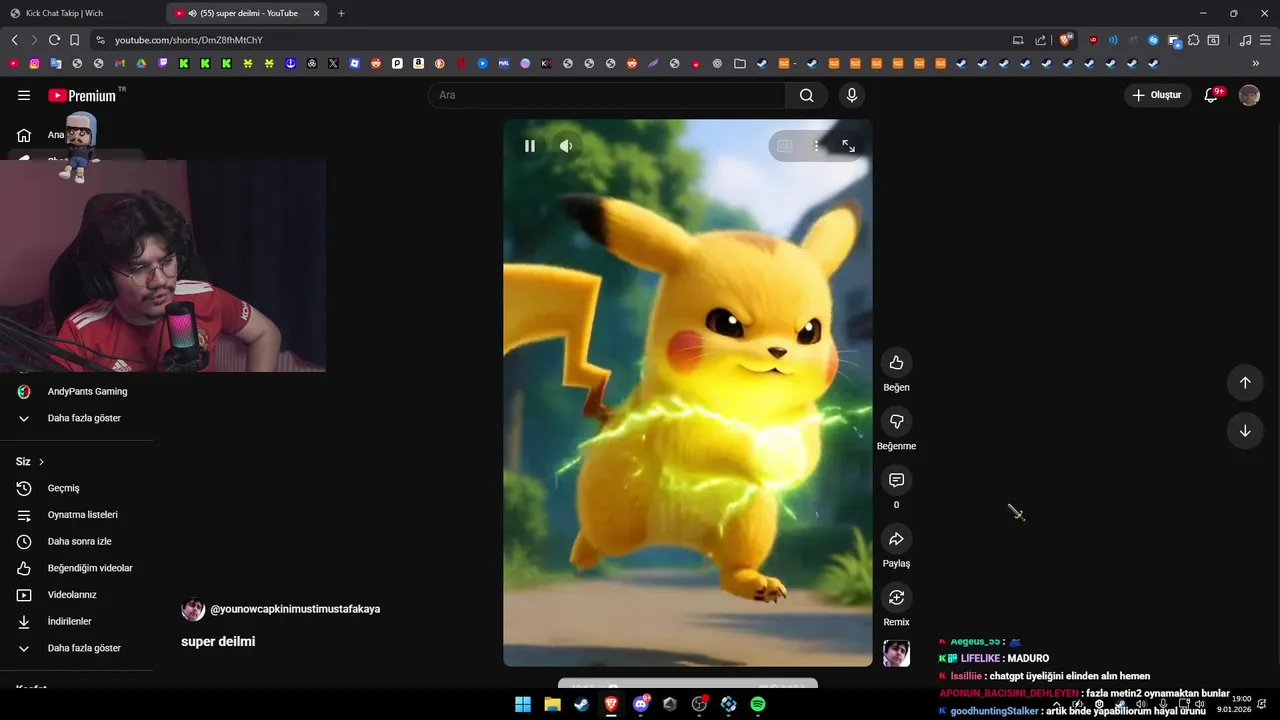The height and width of the screenshot is (720, 1280).
Task: Show hidden bookmarks with double chevron
Action: 1256,63
